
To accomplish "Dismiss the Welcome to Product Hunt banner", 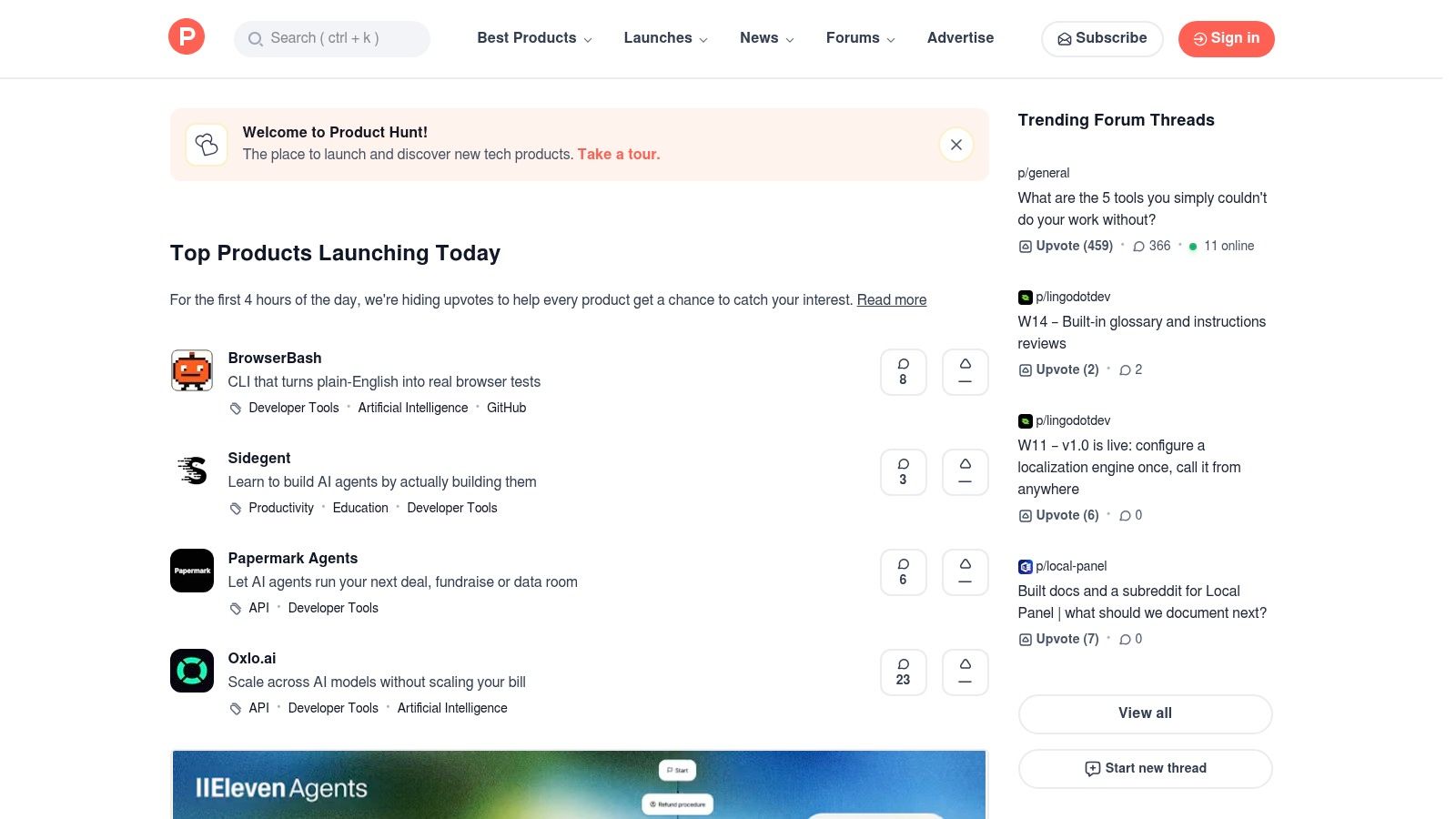I will coord(956,145).
